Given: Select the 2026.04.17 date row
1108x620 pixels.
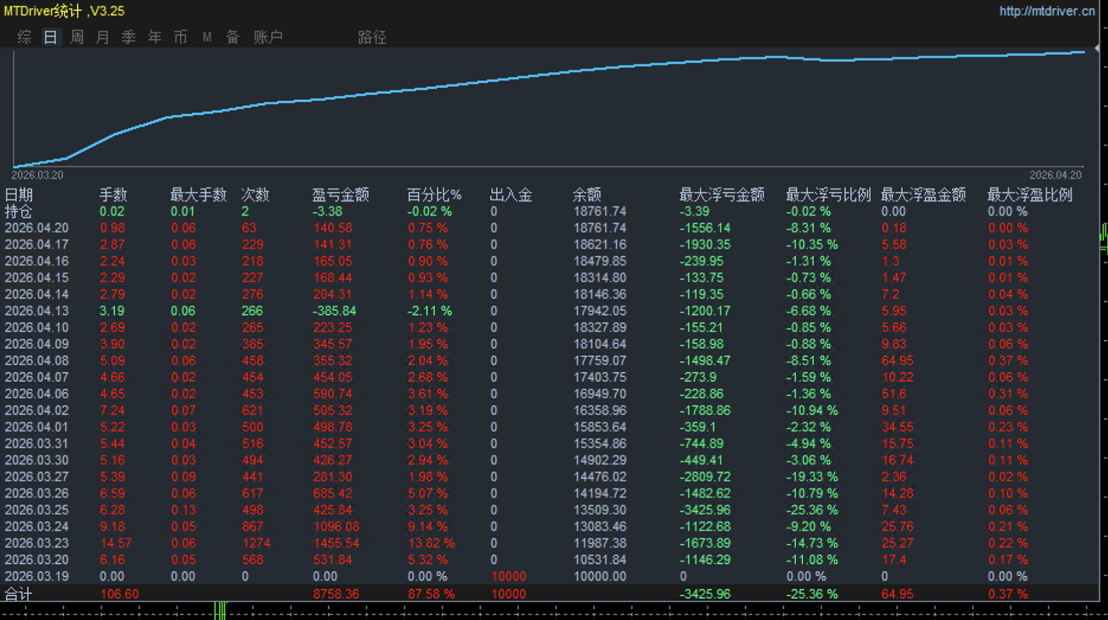Looking at the screenshot, I should click(x=37, y=245).
